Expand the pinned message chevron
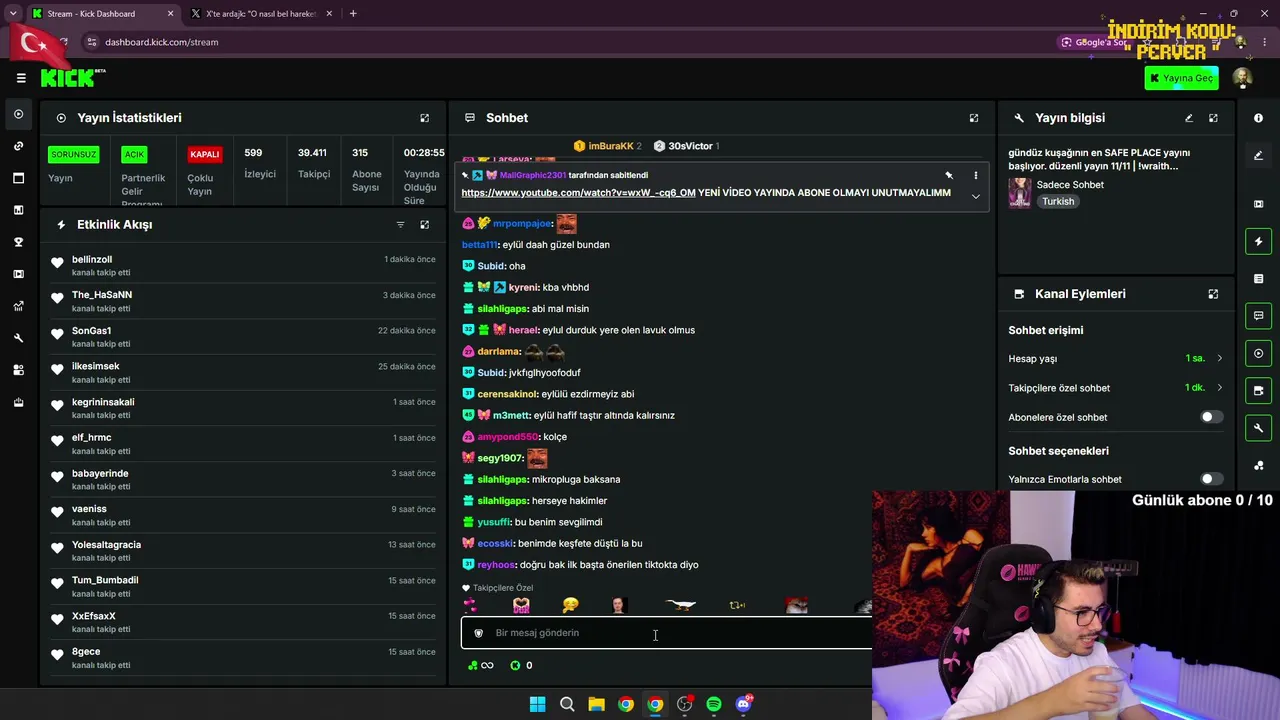 [x=975, y=196]
